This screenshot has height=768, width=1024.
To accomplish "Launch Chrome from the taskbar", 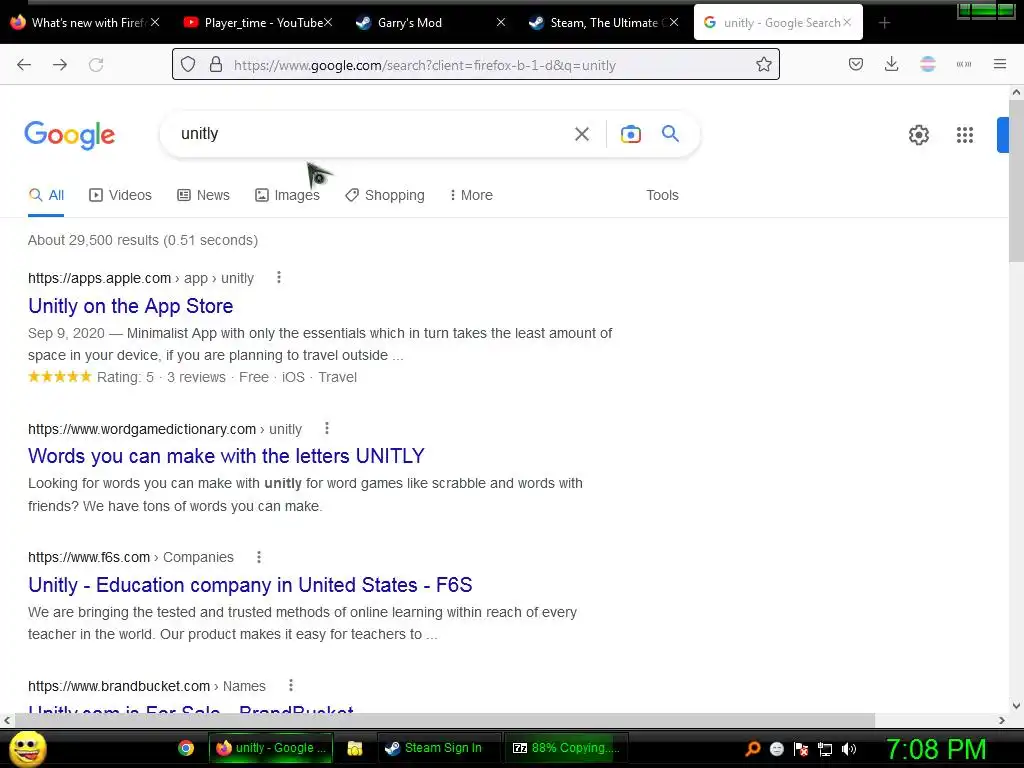I will pyautogui.click(x=186, y=748).
